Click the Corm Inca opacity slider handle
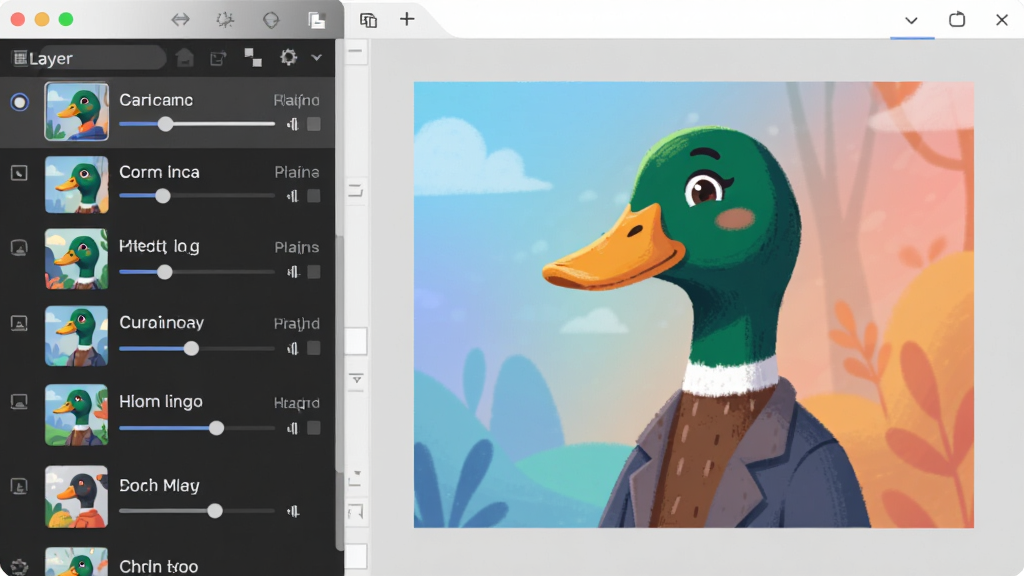Viewport: 1024px width, 576px height. [163, 196]
